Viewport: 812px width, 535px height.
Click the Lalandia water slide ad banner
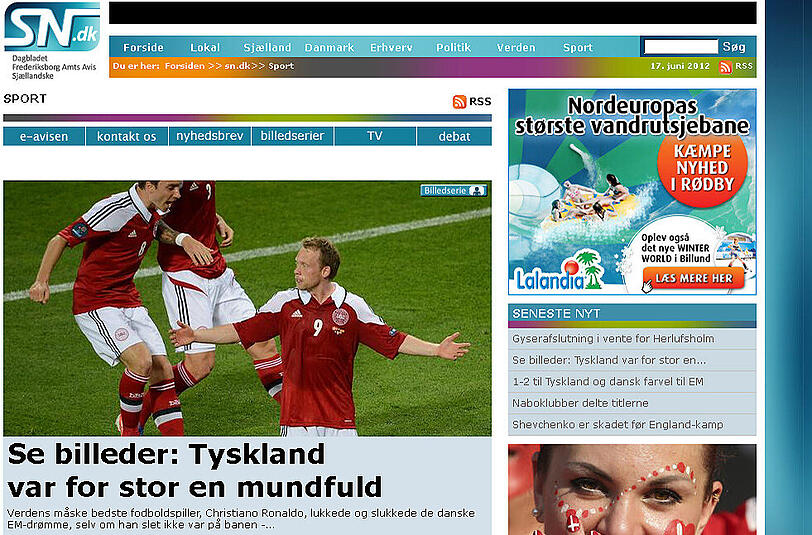(632, 192)
